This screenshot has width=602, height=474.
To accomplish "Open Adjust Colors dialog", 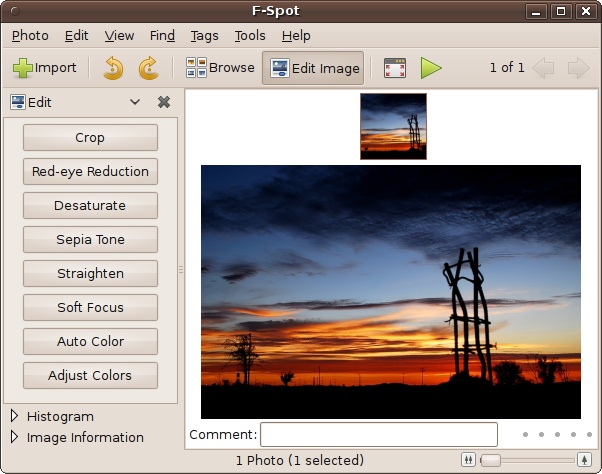I will pyautogui.click(x=90, y=375).
